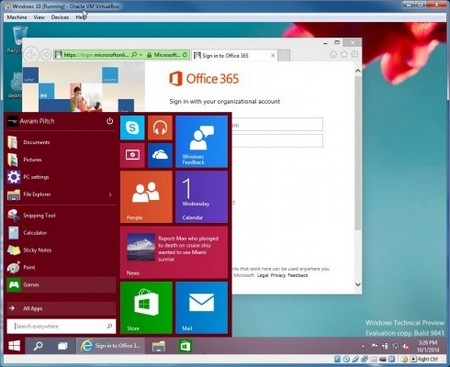Click the taskbar search magnifier icon
The width and height of the screenshot is (450, 367).
(38, 346)
